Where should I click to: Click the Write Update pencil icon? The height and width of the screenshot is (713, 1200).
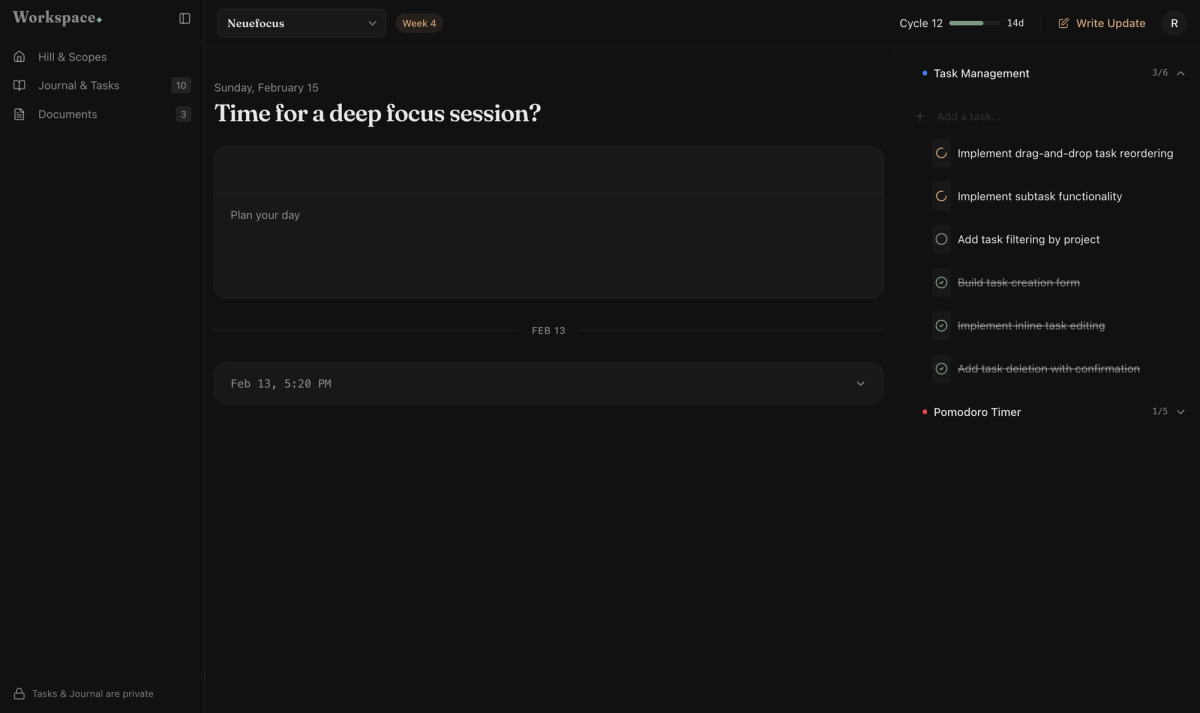1063,23
